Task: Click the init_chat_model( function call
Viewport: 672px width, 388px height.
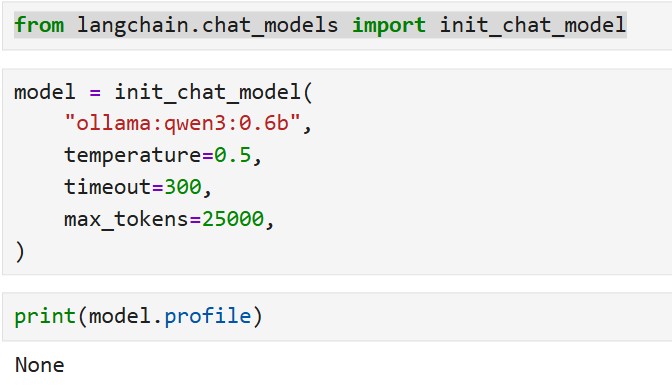Action: [213, 93]
